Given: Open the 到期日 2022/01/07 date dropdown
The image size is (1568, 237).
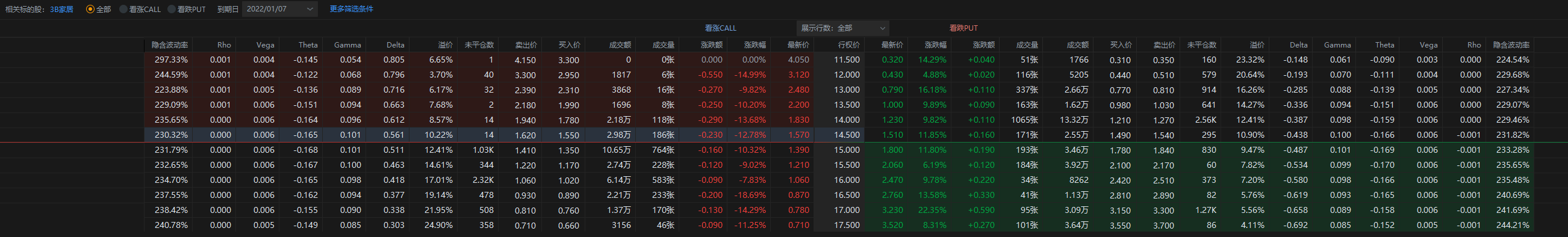Looking at the screenshot, I should coord(279,9).
